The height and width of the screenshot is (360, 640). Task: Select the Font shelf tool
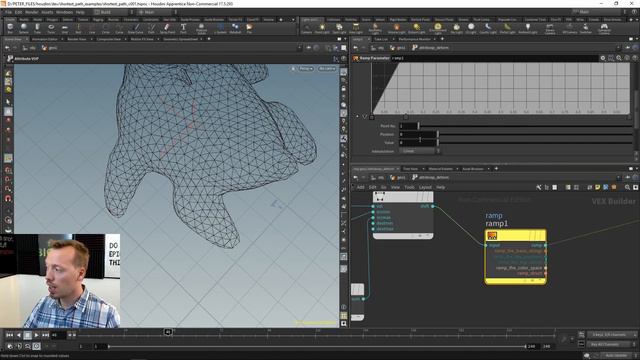pos(183,29)
